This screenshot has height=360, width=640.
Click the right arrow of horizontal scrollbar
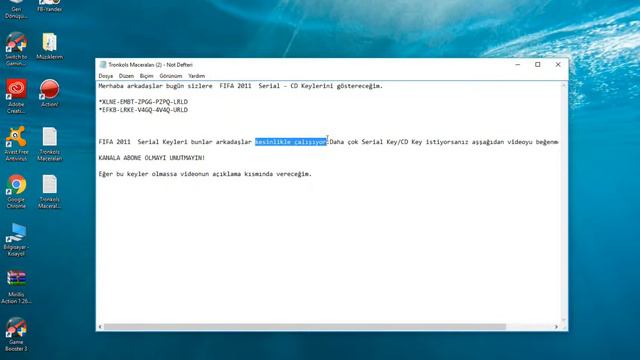[556, 327]
